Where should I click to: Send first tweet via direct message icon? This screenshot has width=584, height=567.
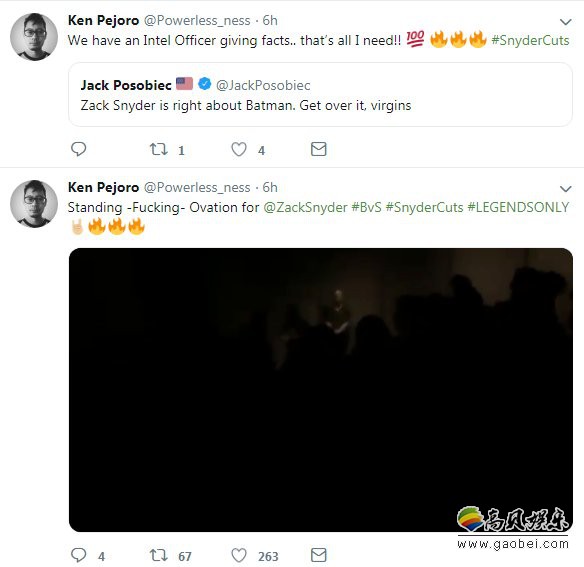pyautogui.click(x=318, y=149)
